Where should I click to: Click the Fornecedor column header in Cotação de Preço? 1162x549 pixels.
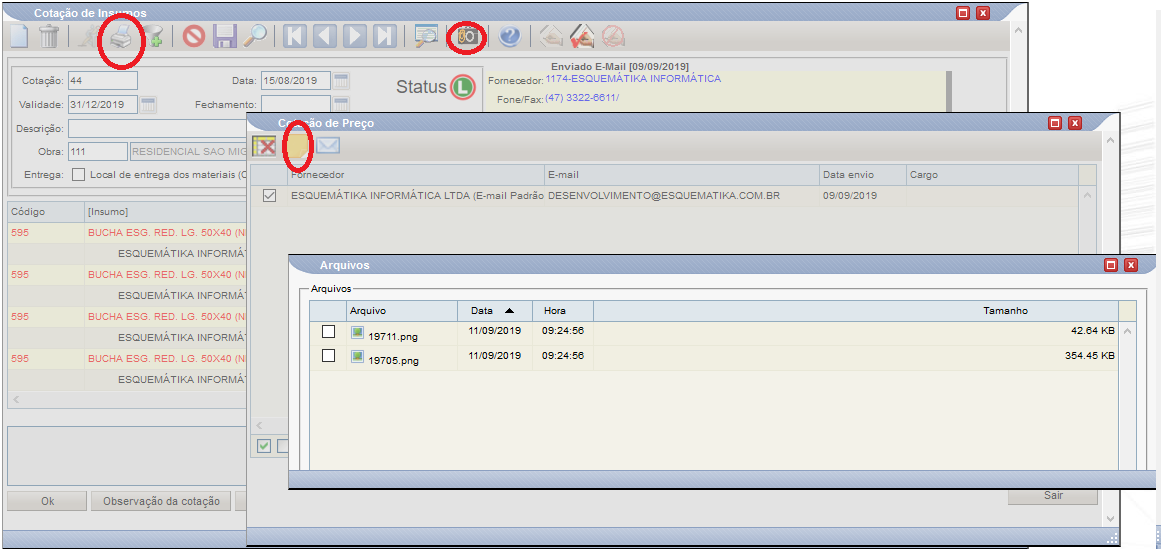416,175
